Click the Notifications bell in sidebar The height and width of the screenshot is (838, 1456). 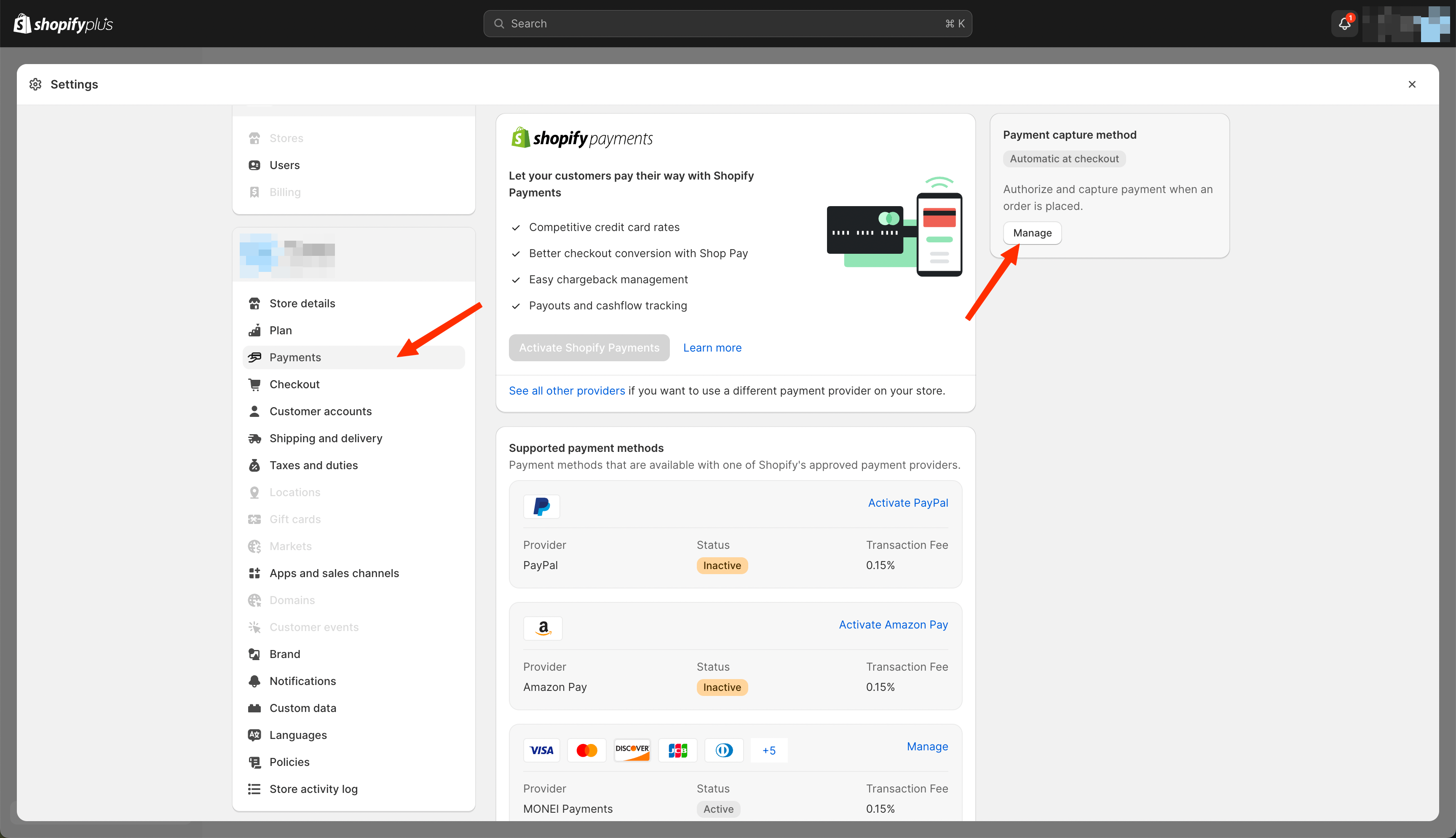pyautogui.click(x=254, y=682)
